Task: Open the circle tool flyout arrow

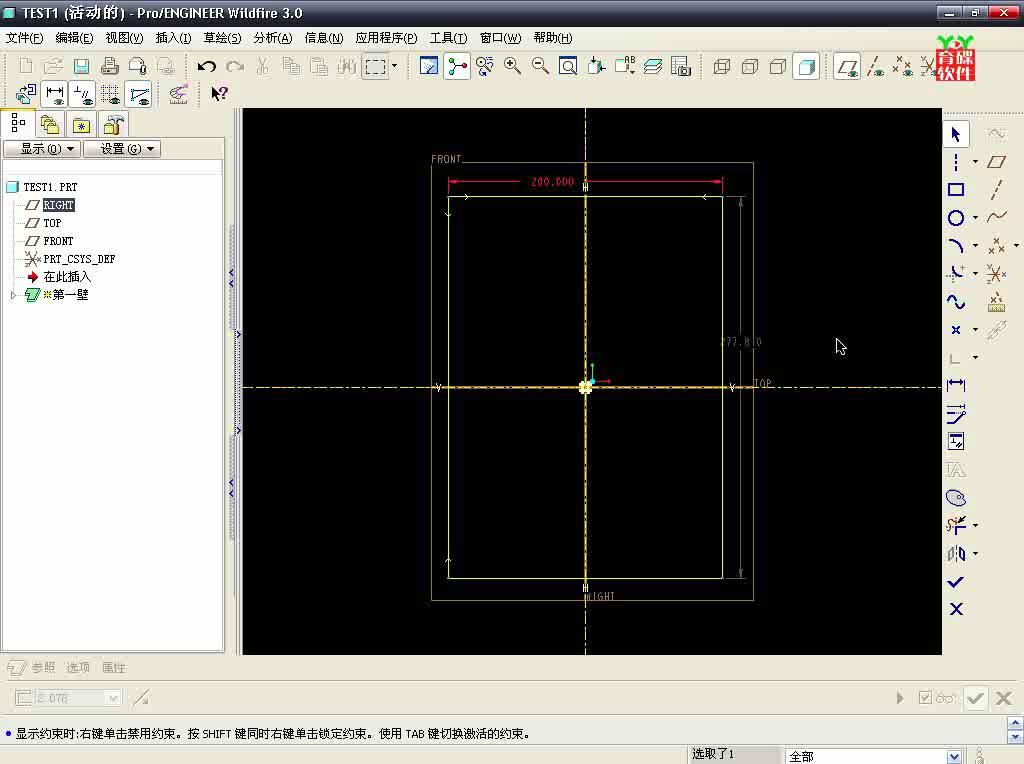Action: pyautogui.click(x=975, y=218)
